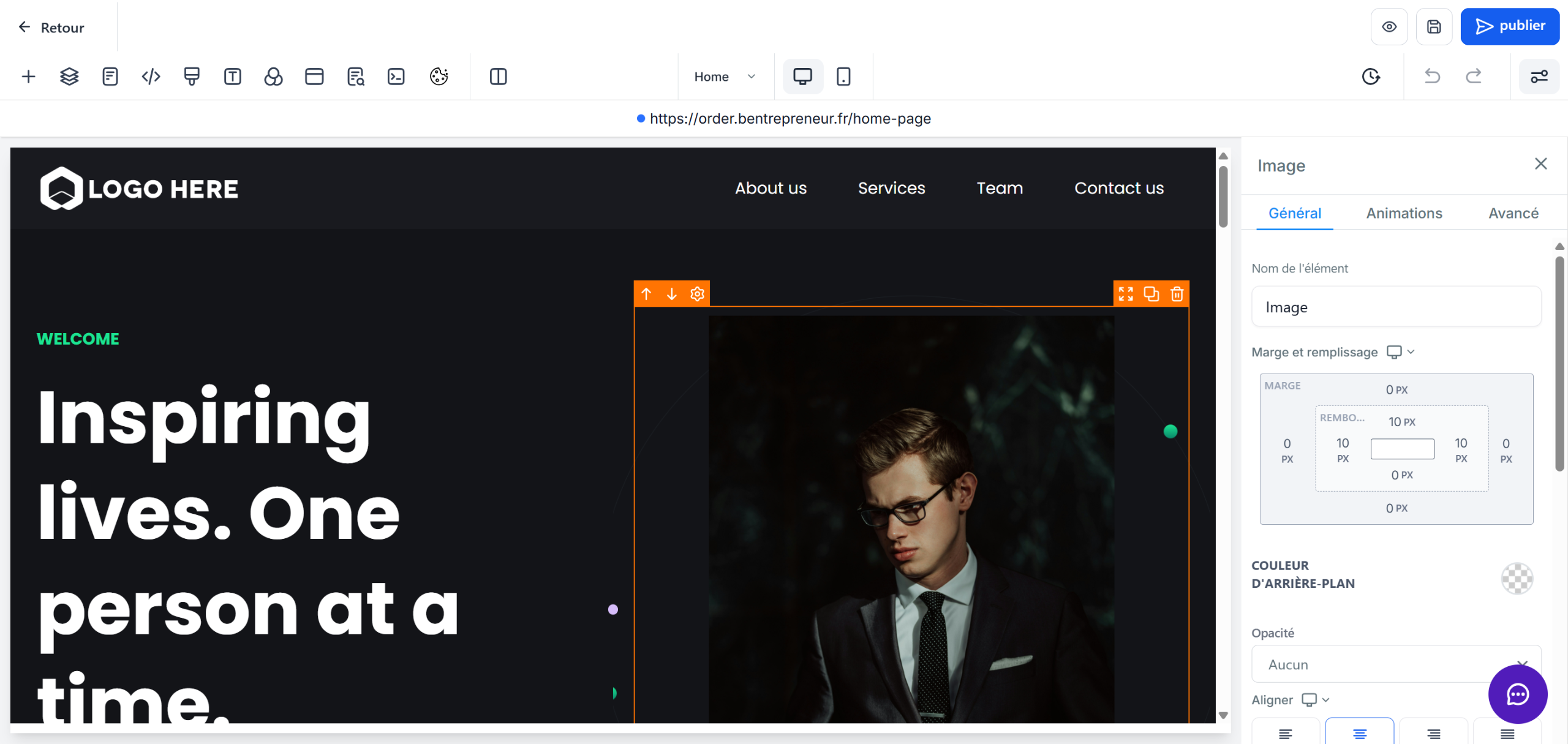Open the layers panel icon
Viewport: 1568px width, 744px height.
pos(69,77)
